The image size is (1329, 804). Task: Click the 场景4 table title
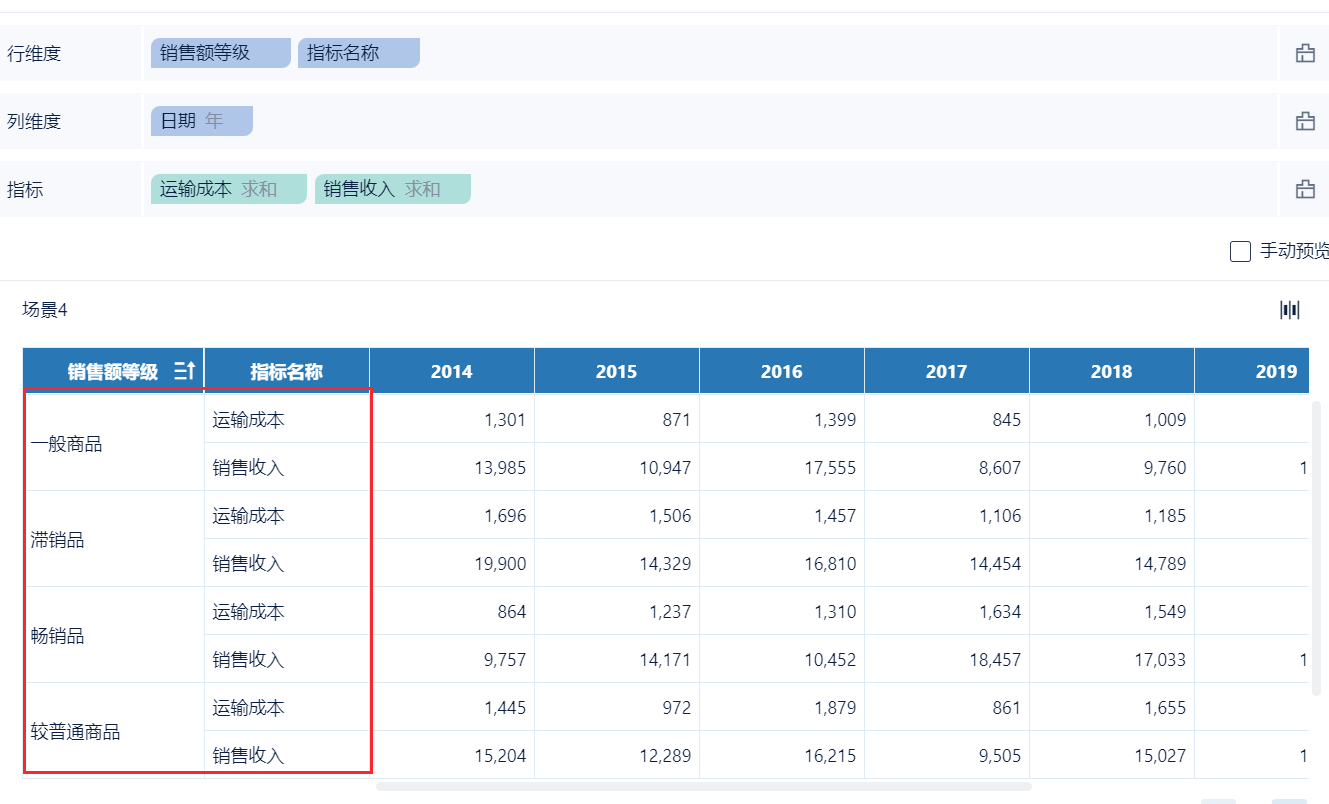45,310
